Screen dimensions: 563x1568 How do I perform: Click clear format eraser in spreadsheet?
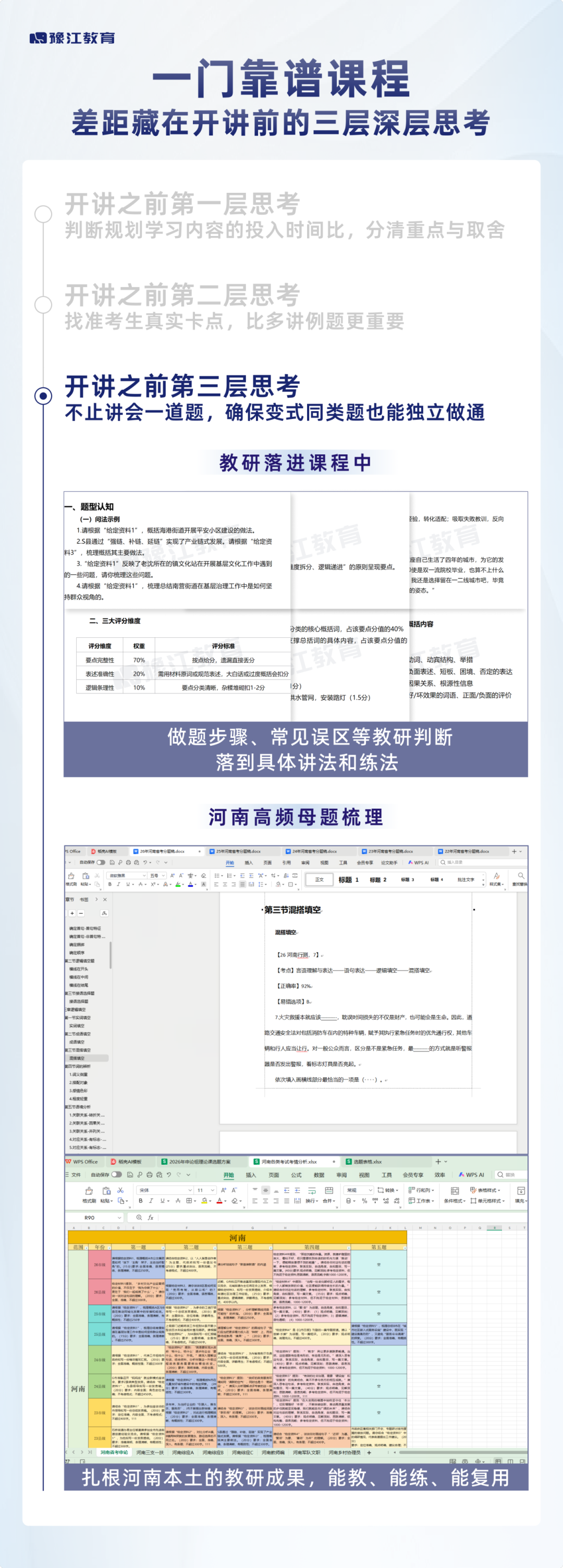pyautogui.click(x=235, y=1201)
